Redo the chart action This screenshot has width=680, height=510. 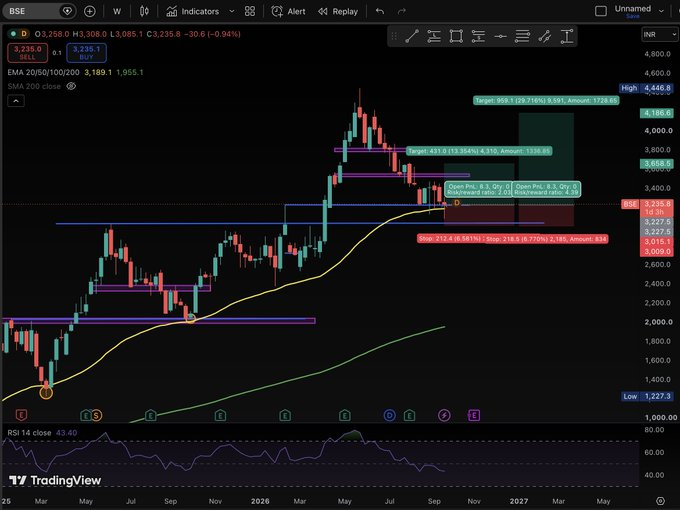pyautogui.click(x=402, y=11)
